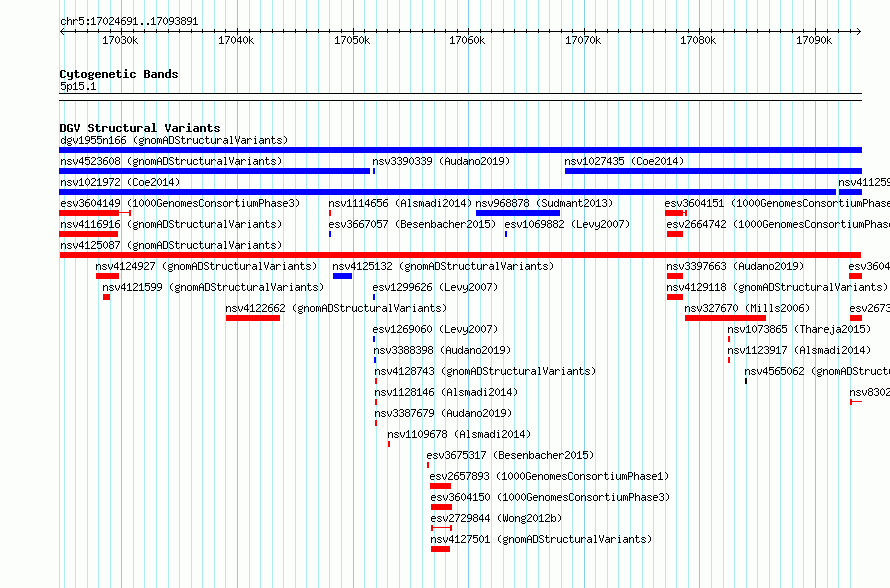
Task: Select esv3604151 variant label
Action: tap(777, 203)
